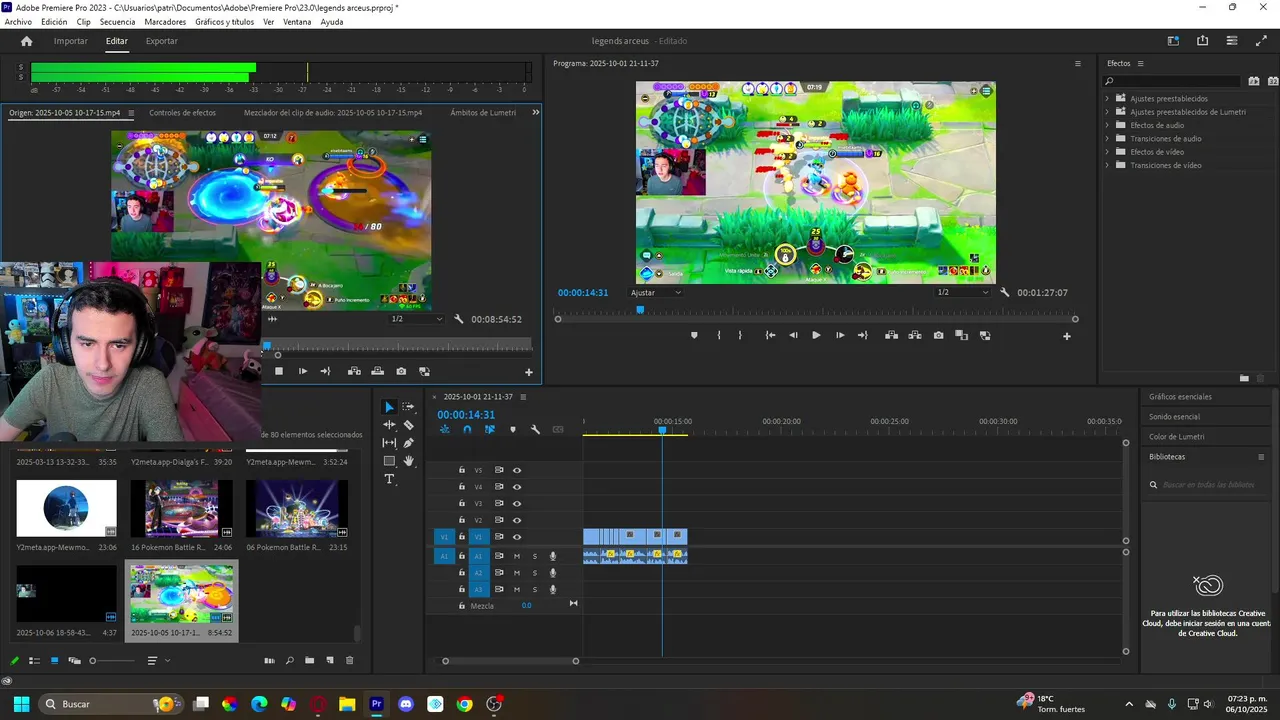Screen dimensions: 1280x720
Task: Open Quick Export share icon
Action: [1202, 41]
